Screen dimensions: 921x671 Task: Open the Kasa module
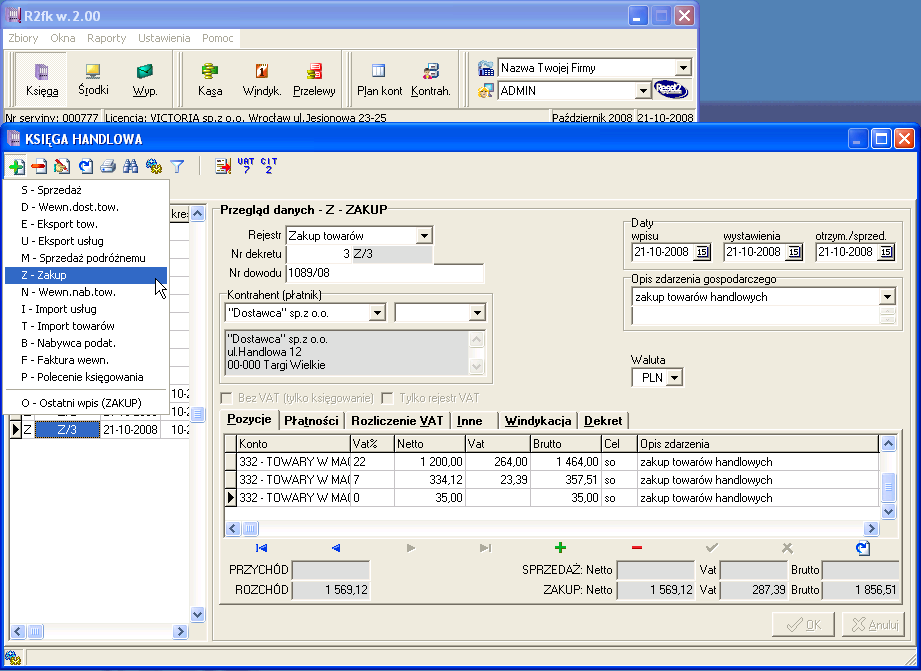(210, 79)
